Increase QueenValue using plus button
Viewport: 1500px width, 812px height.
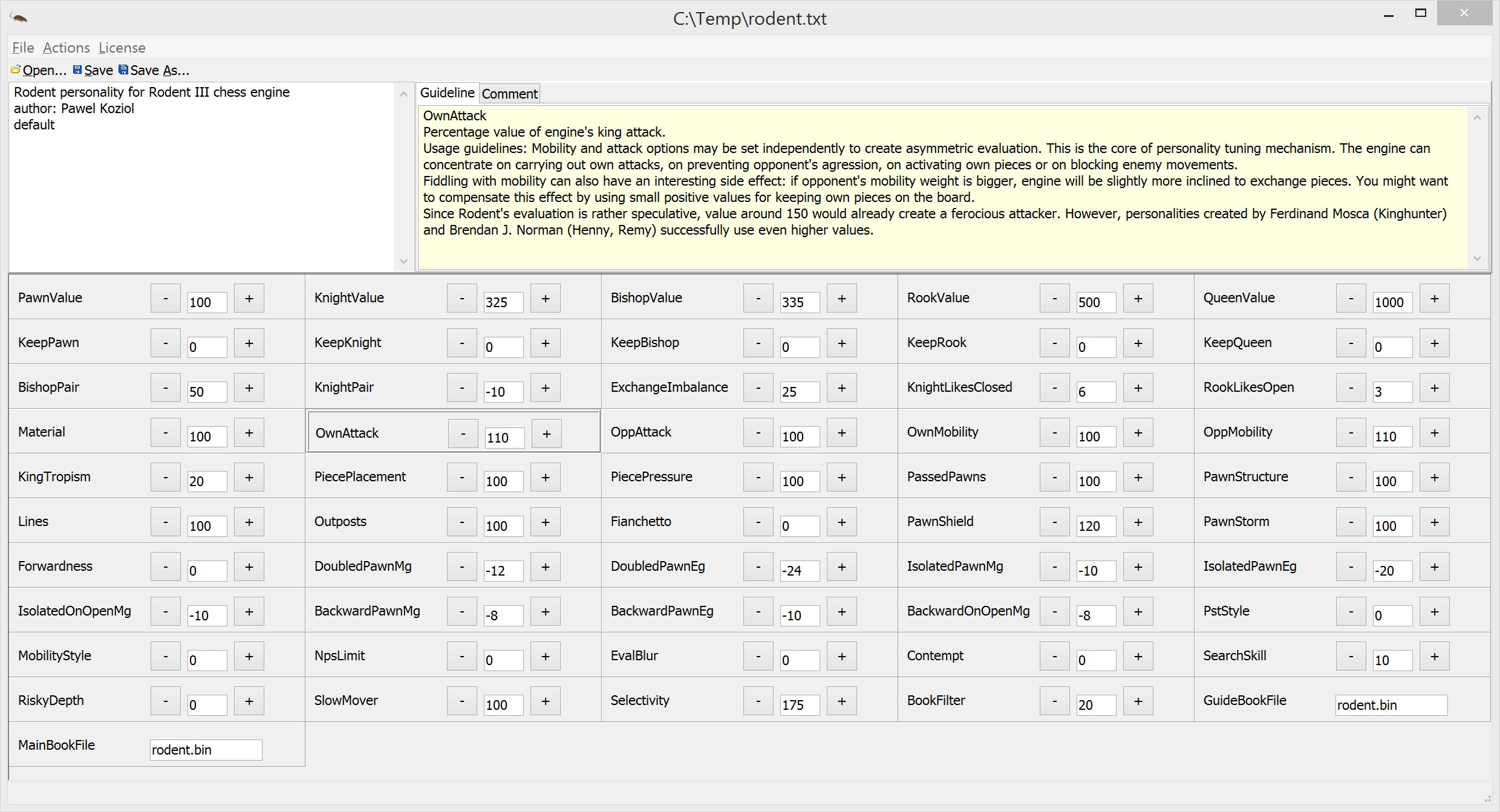1434,299
